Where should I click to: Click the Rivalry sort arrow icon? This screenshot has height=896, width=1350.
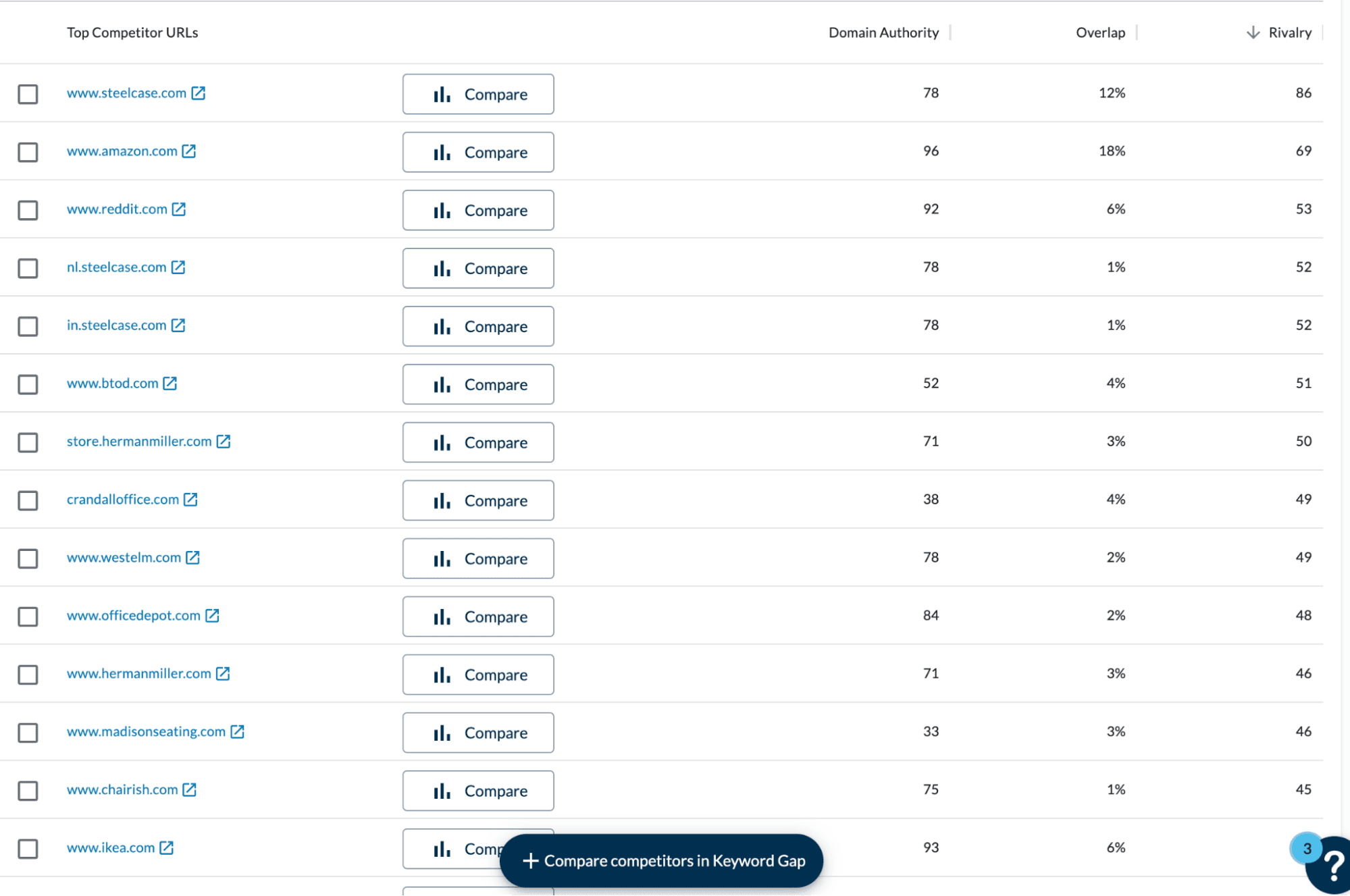1253,32
